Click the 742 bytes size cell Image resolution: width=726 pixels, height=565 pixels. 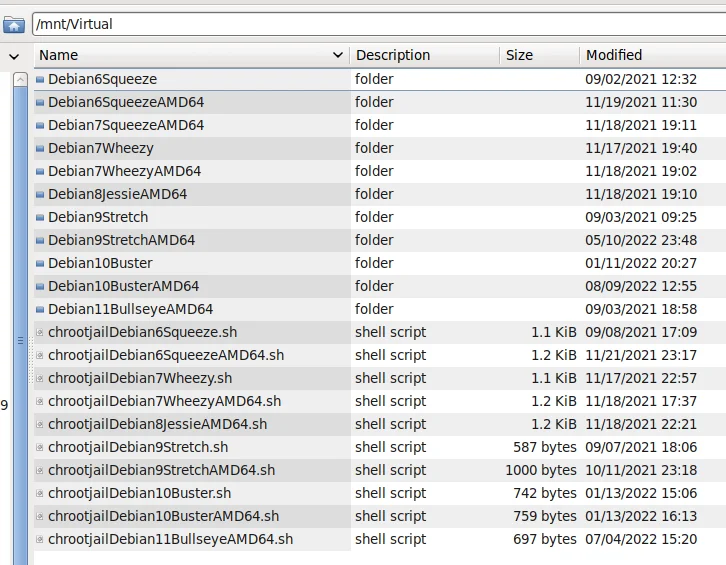coord(545,493)
